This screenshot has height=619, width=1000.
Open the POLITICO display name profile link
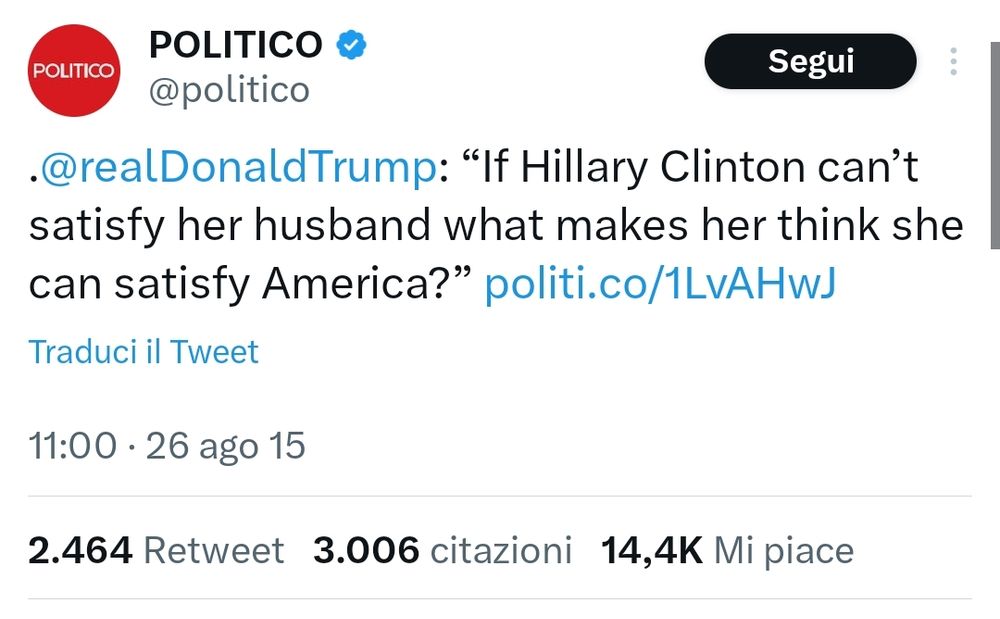tap(236, 45)
